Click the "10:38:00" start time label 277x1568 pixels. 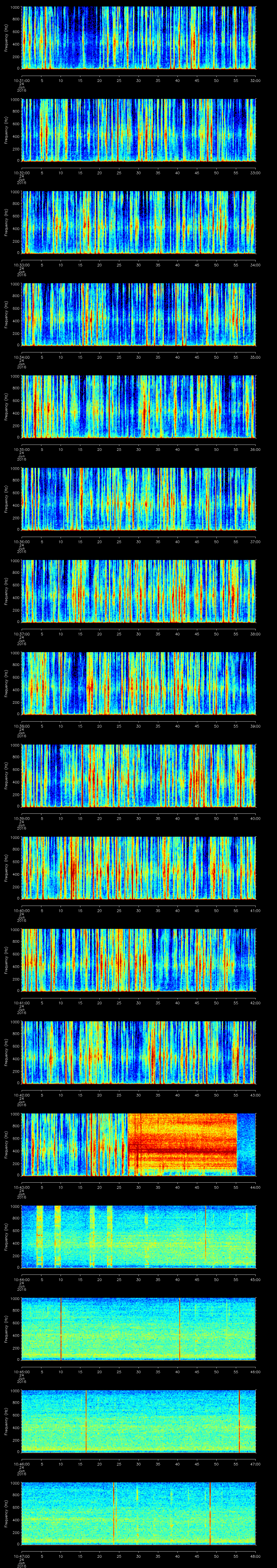[x=21, y=726]
